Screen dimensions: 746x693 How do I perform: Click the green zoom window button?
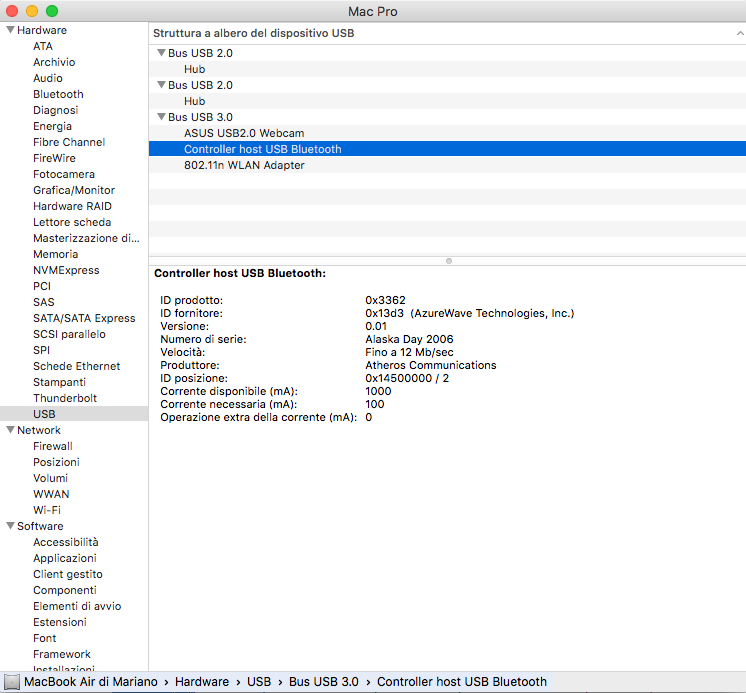click(52, 11)
